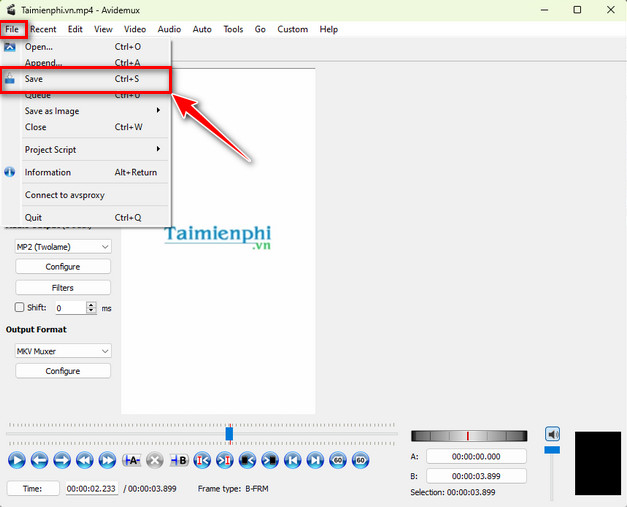Choose Quit from File menu
The width and height of the screenshot is (627, 507).
(86, 218)
